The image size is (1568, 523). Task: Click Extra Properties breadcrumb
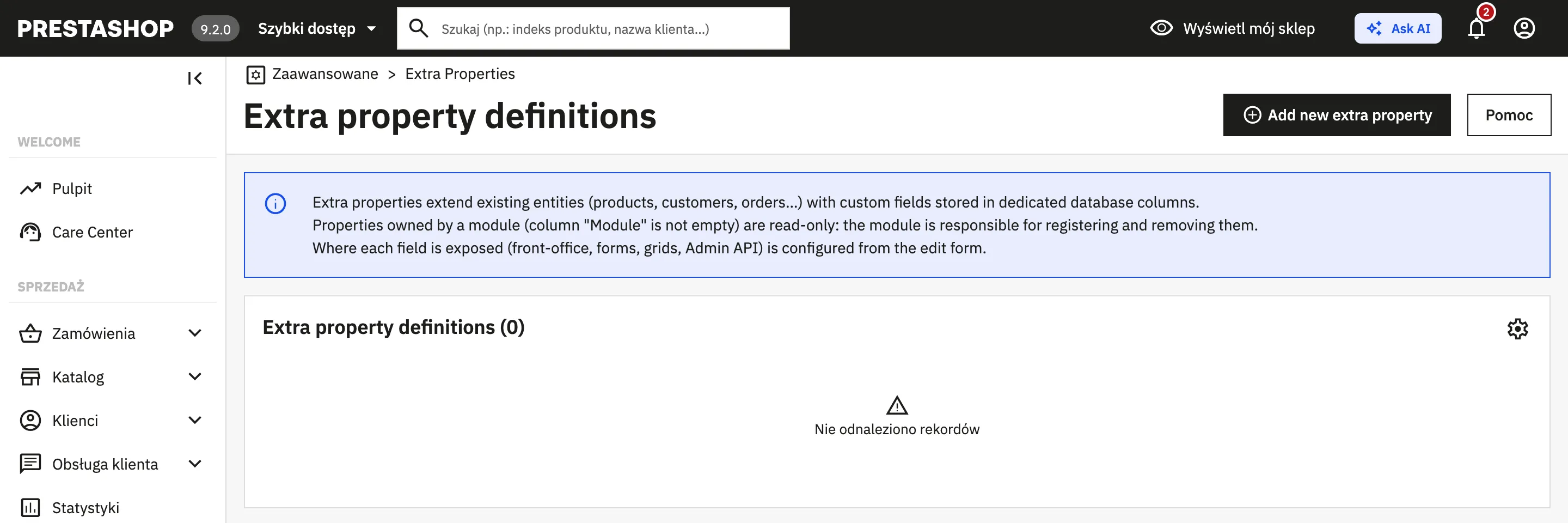tap(460, 74)
